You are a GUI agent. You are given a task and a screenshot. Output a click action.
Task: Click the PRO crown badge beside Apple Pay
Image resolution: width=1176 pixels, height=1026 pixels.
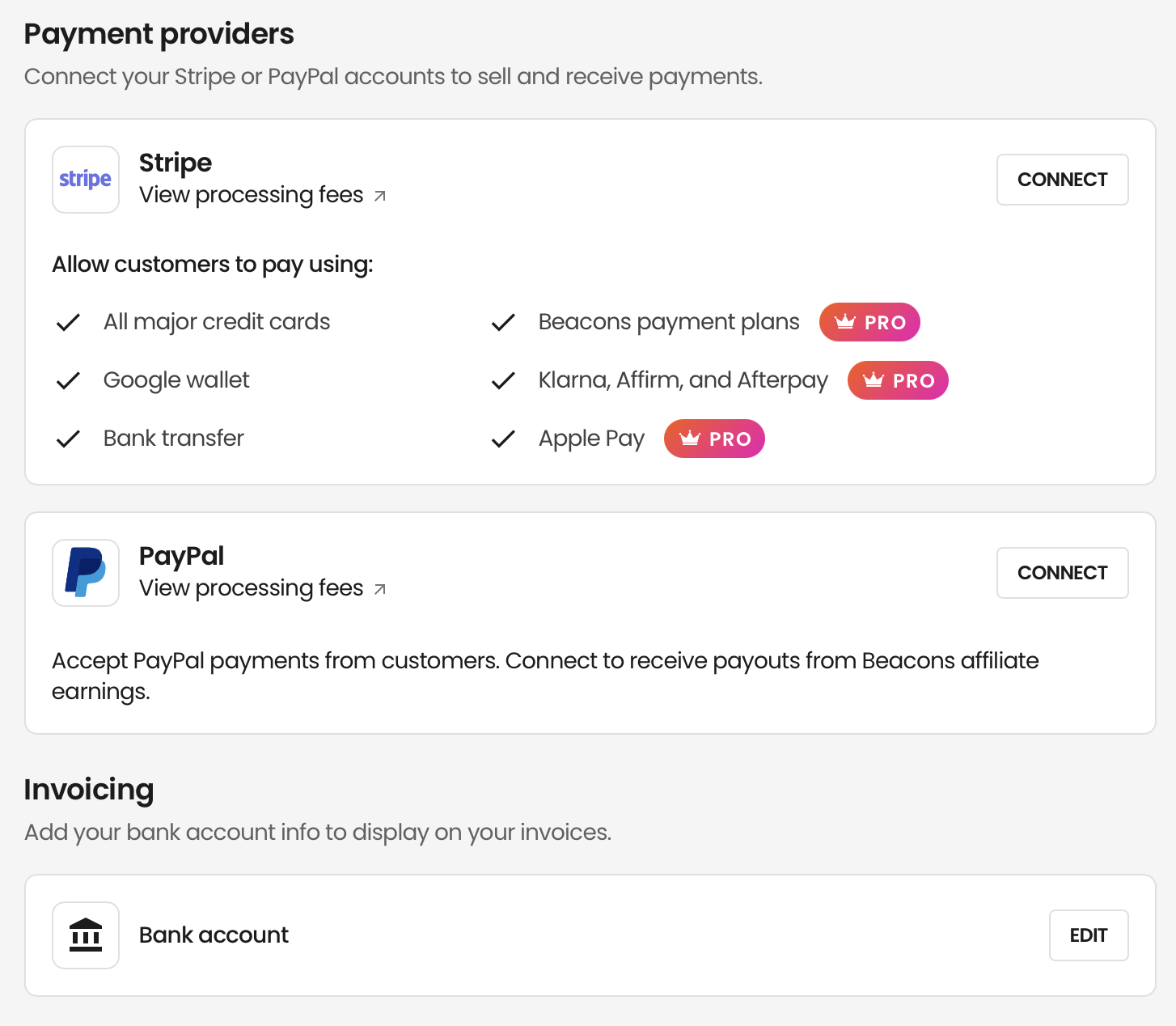[x=714, y=439]
